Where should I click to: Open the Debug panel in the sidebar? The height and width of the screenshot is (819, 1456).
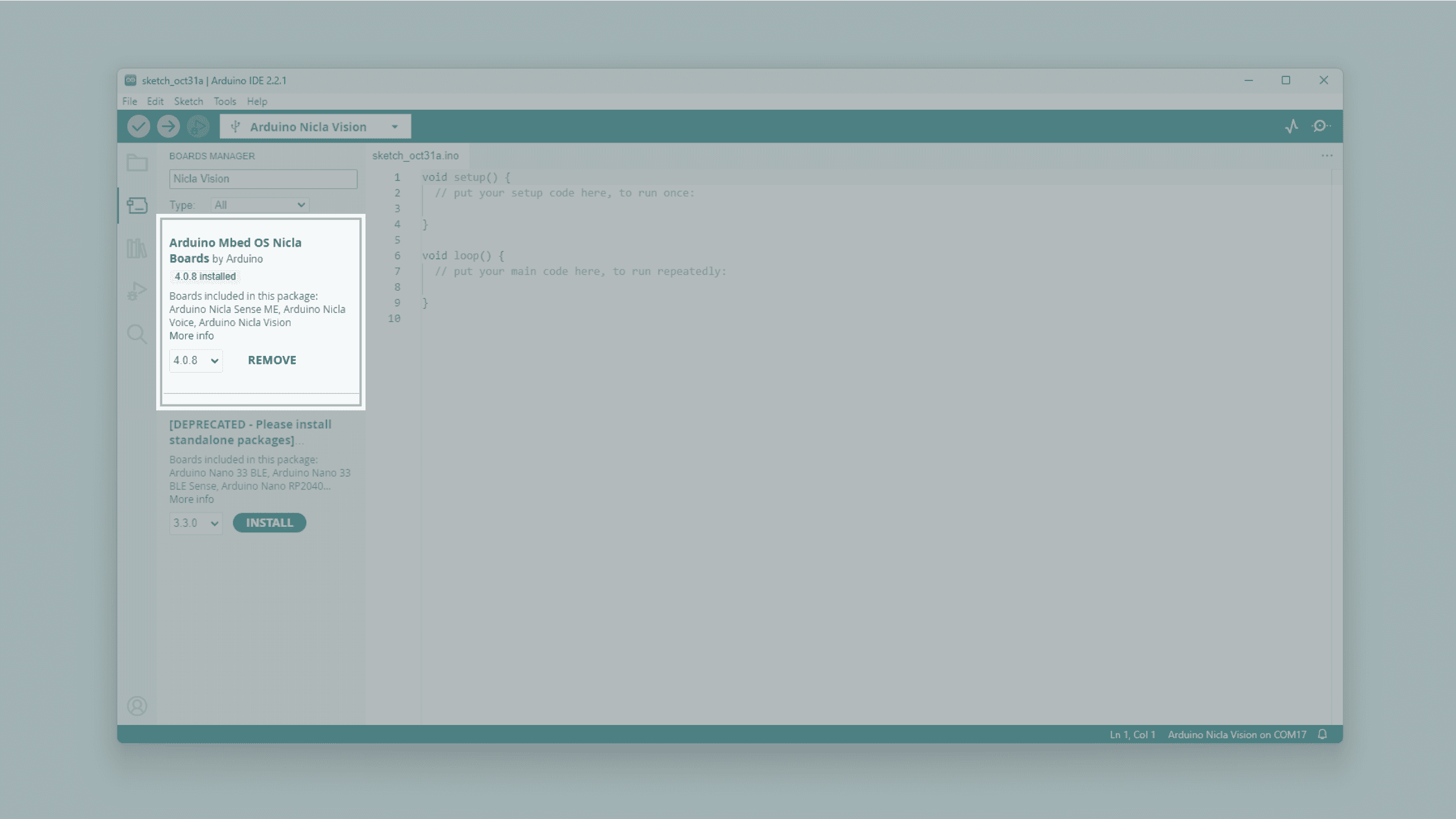click(x=137, y=291)
